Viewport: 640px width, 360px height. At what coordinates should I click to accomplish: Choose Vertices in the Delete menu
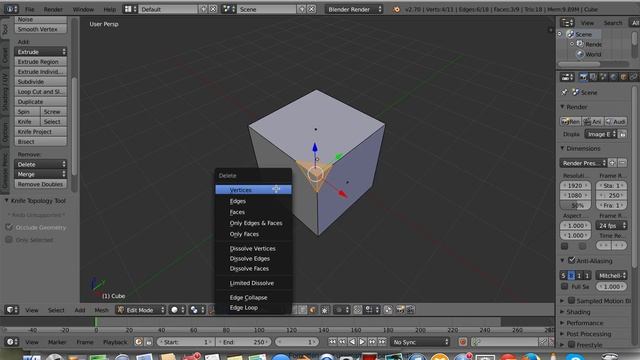point(253,190)
